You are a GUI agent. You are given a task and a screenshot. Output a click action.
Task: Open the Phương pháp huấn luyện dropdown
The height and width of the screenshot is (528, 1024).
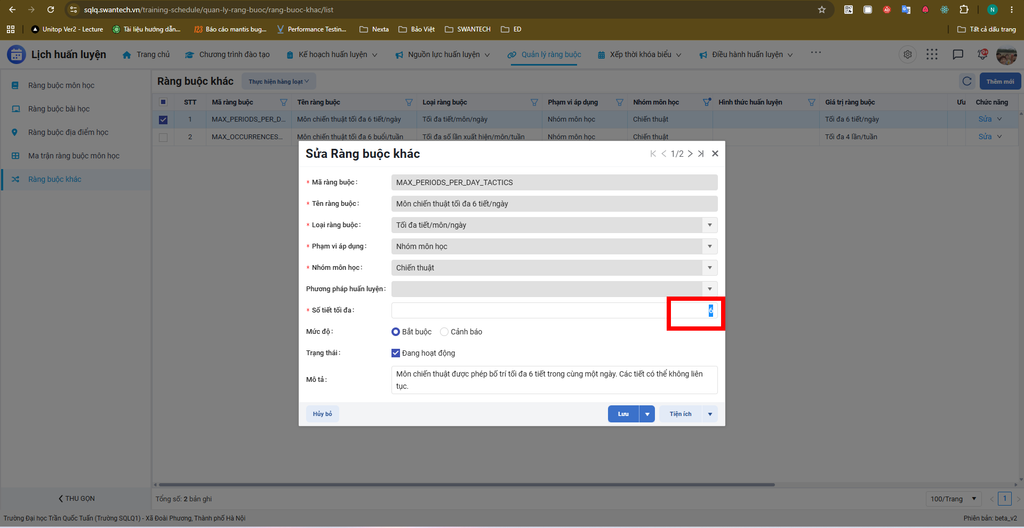710,289
